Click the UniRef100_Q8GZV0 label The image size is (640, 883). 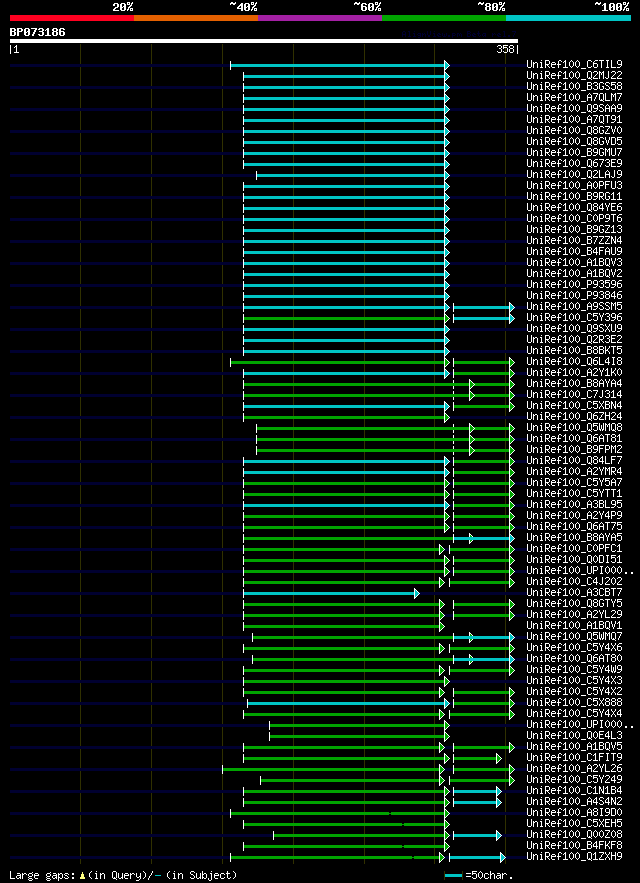tap(574, 131)
